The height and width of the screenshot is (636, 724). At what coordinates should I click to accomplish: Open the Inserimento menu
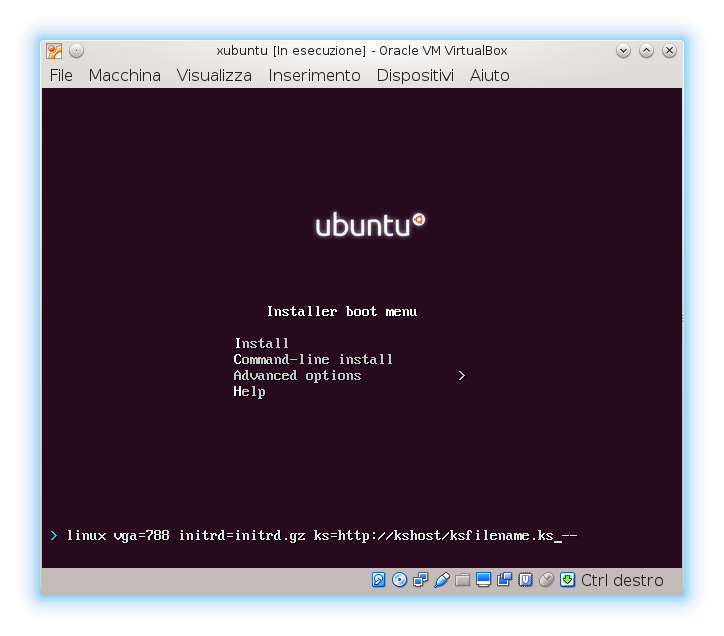[x=314, y=75]
